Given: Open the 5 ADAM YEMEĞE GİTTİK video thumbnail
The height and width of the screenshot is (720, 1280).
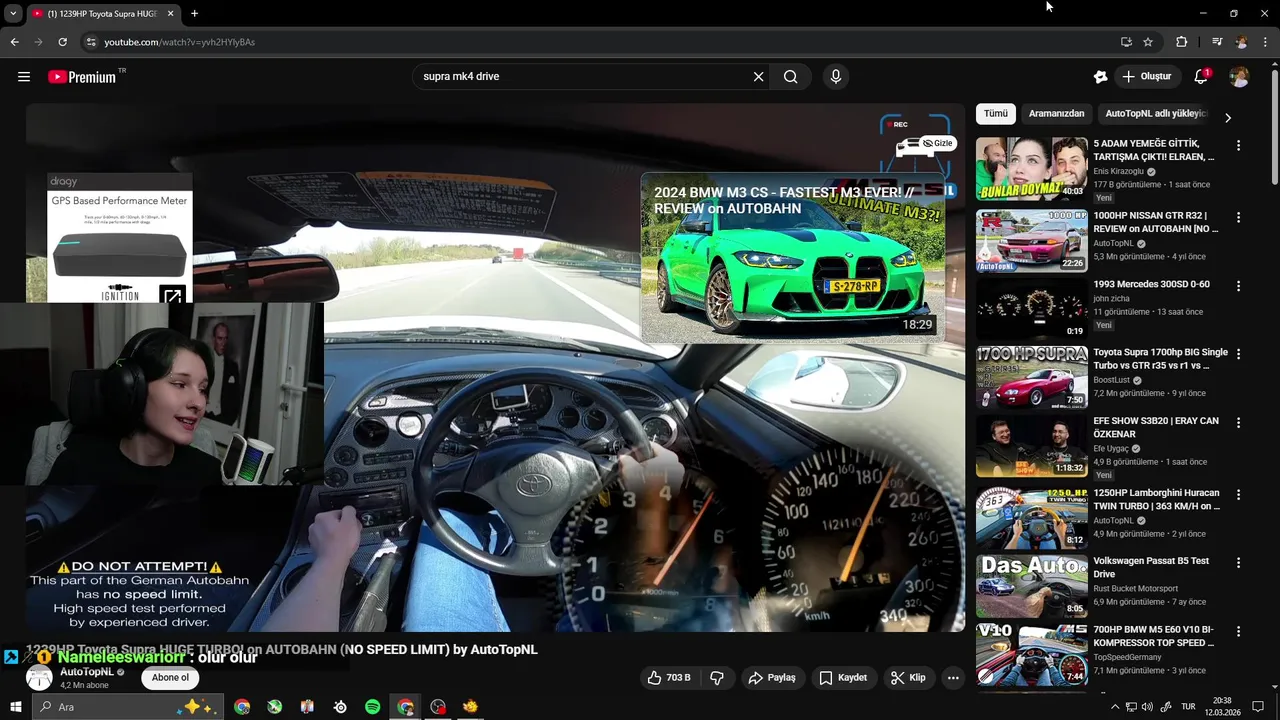Looking at the screenshot, I should 1031,169.
